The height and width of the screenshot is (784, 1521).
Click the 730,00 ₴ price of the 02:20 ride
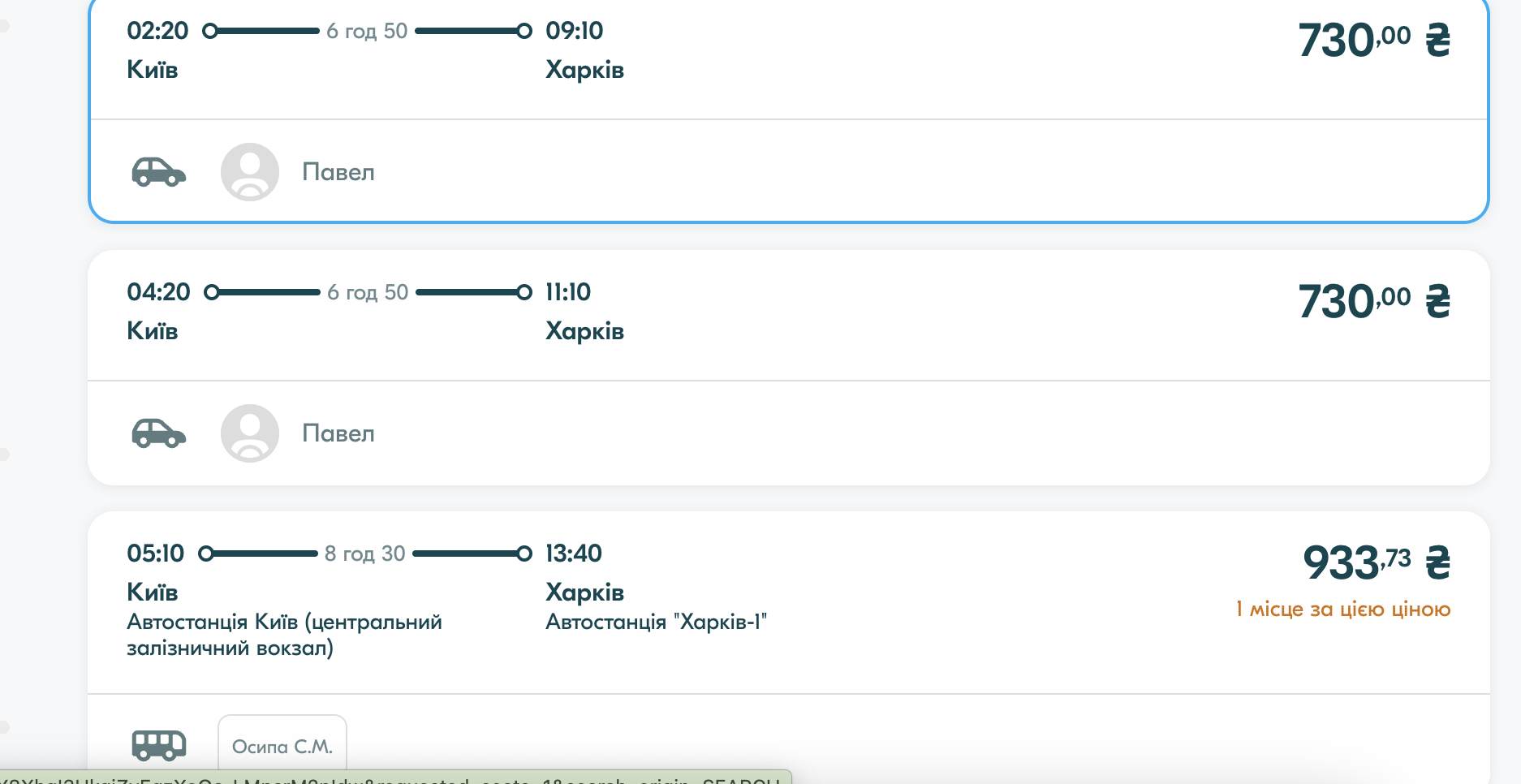click(1373, 41)
